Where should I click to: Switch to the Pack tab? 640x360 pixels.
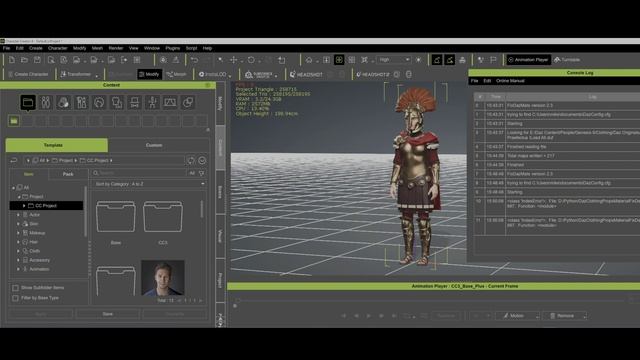coord(68,174)
